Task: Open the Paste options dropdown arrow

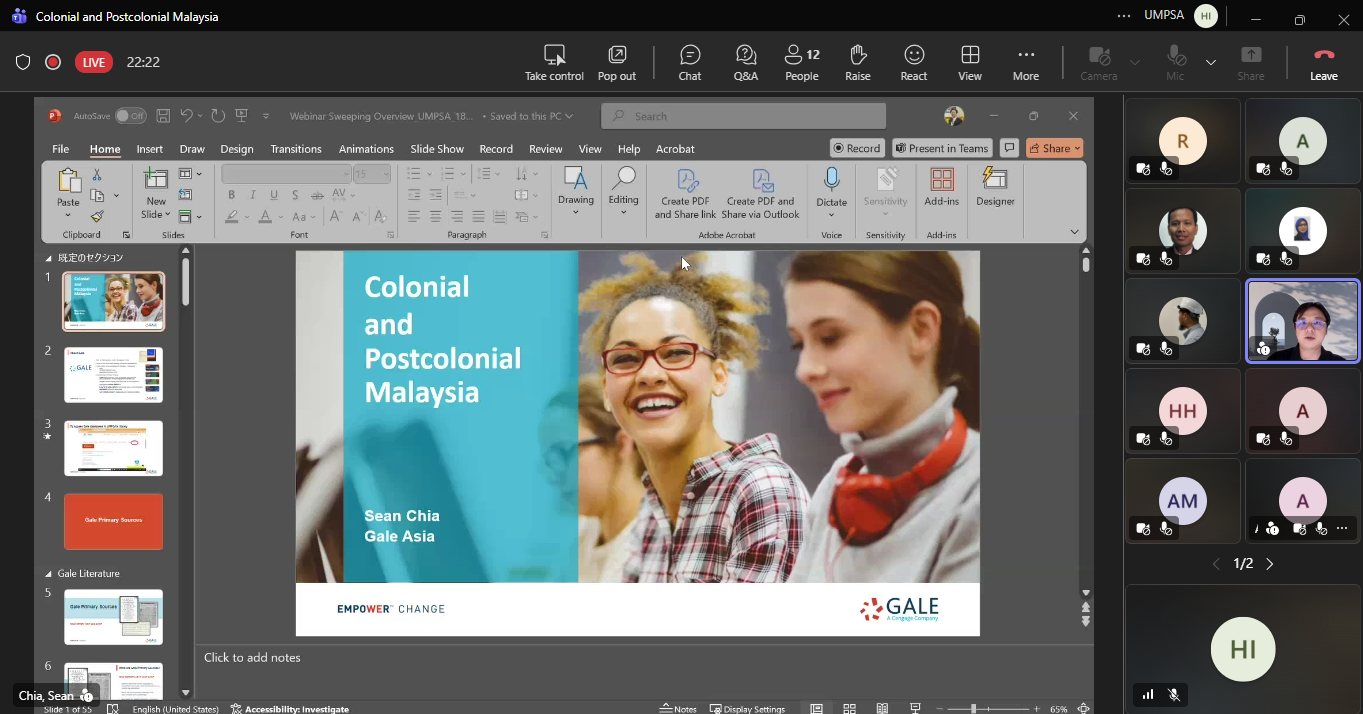Action: (68, 215)
